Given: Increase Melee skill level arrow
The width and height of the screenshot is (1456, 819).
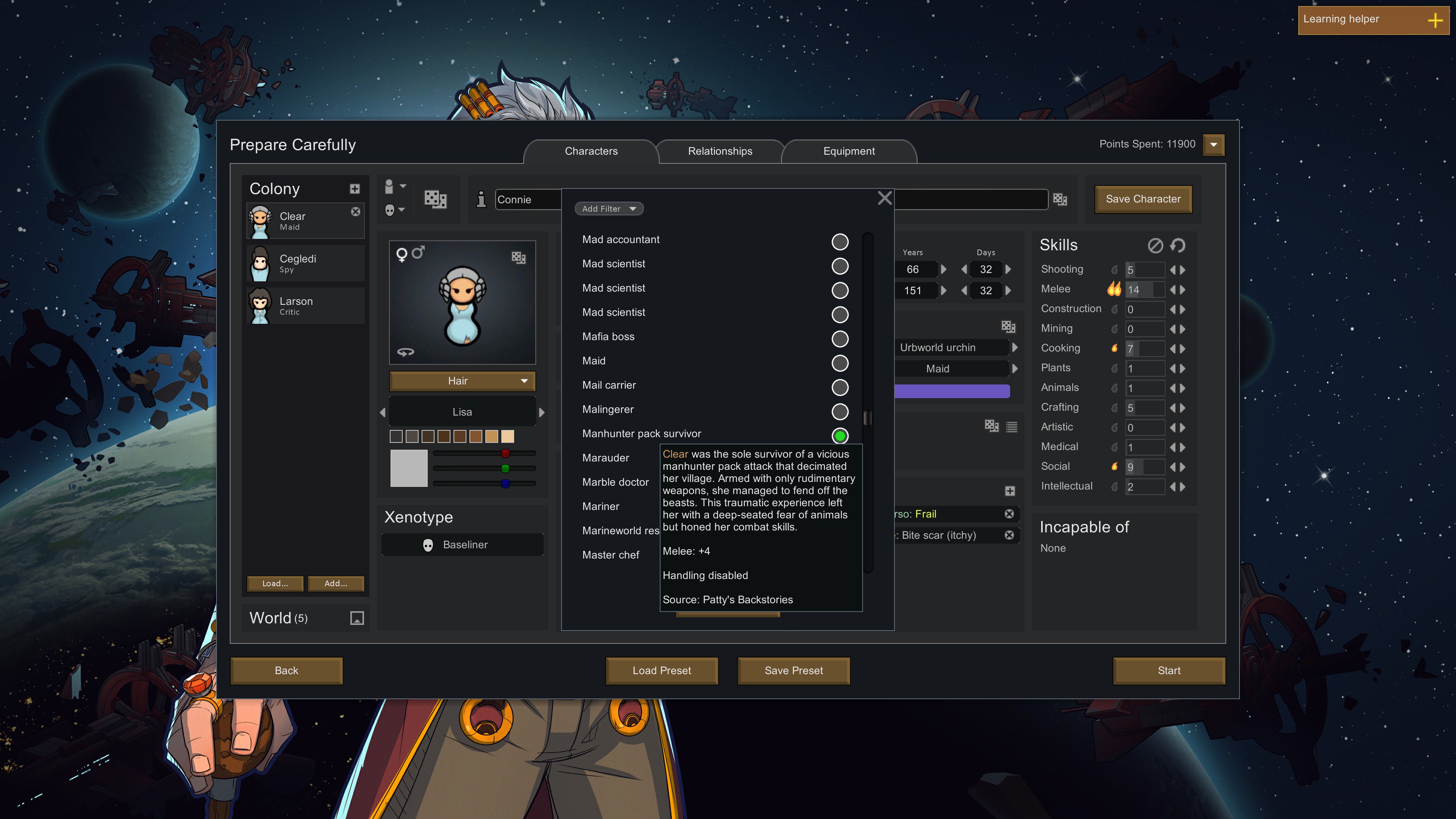Looking at the screenshot, I should pos(1183,289).
